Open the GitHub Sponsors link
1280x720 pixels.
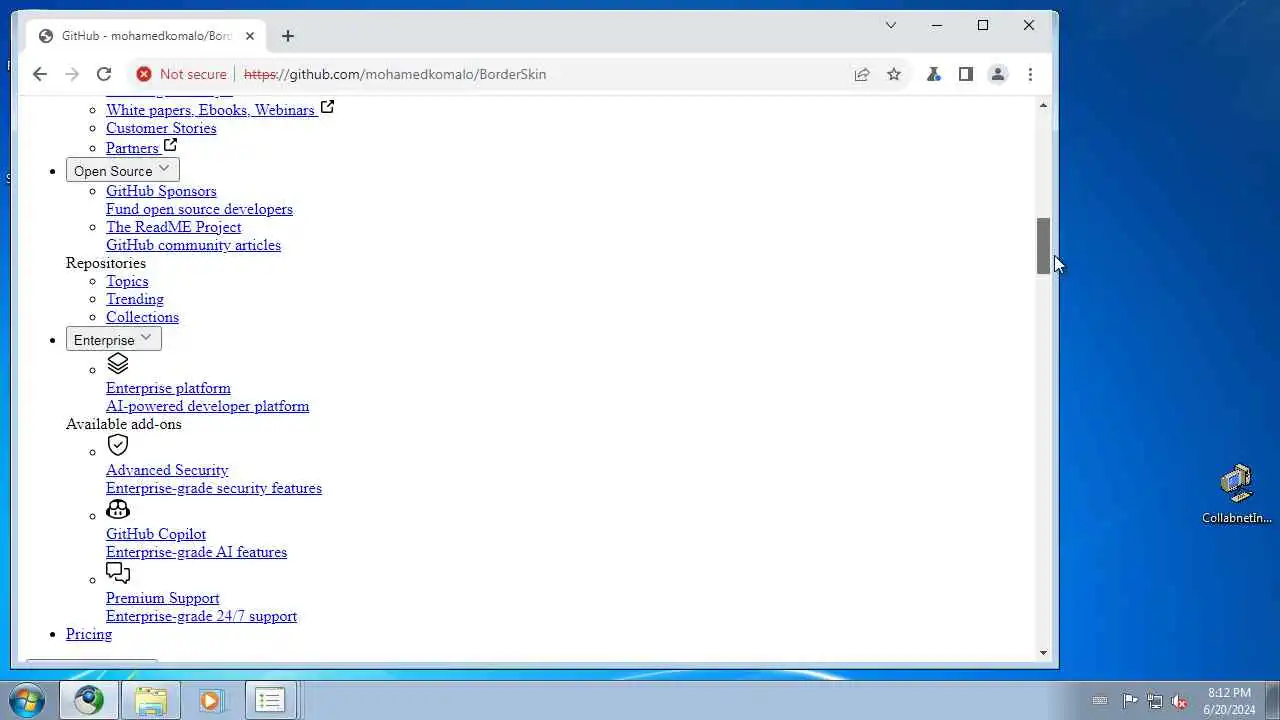click(161, 191)
